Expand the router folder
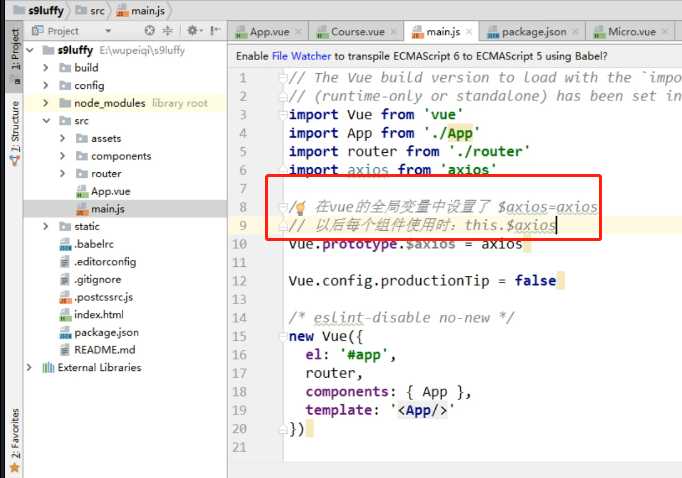Screen dimensions: 682x478 pos(63,174)
